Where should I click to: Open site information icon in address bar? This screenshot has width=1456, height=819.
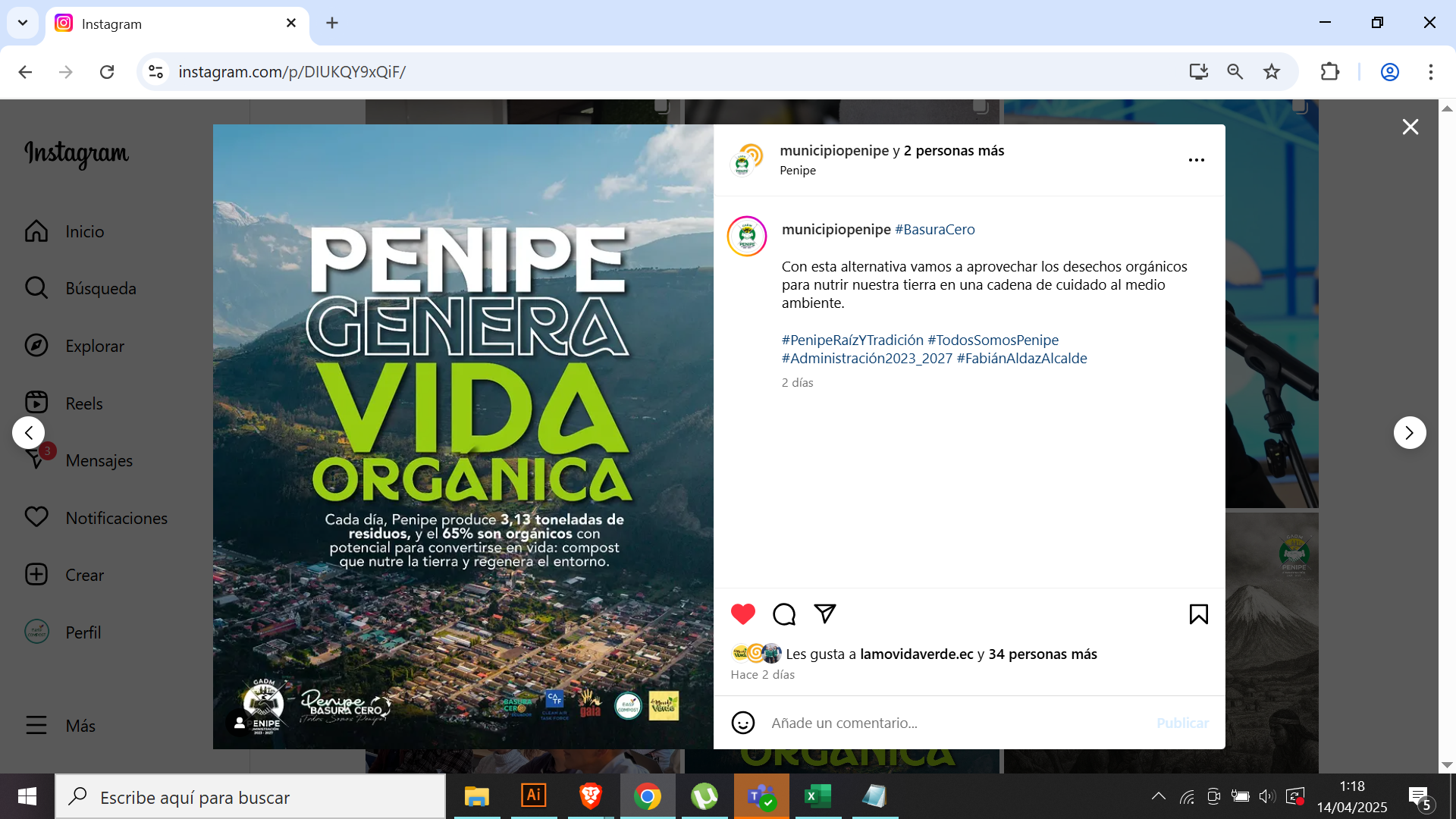tap(155, 72)
